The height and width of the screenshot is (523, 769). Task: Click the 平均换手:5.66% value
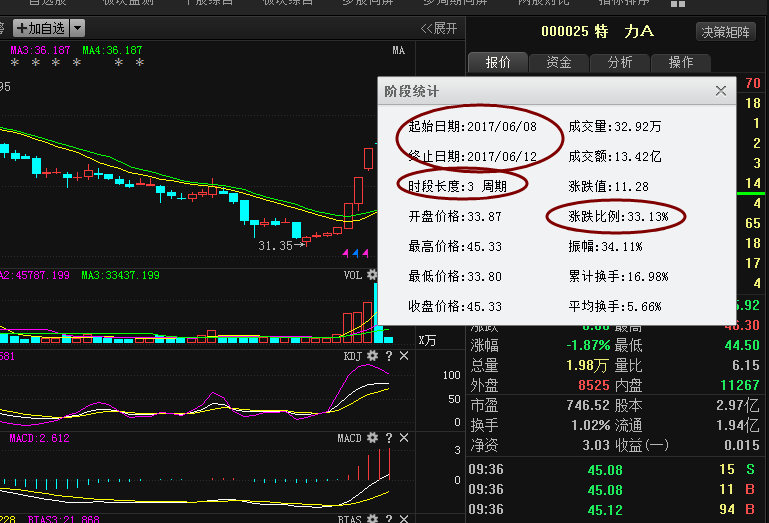pyautogui.click(x=615, y=307)
